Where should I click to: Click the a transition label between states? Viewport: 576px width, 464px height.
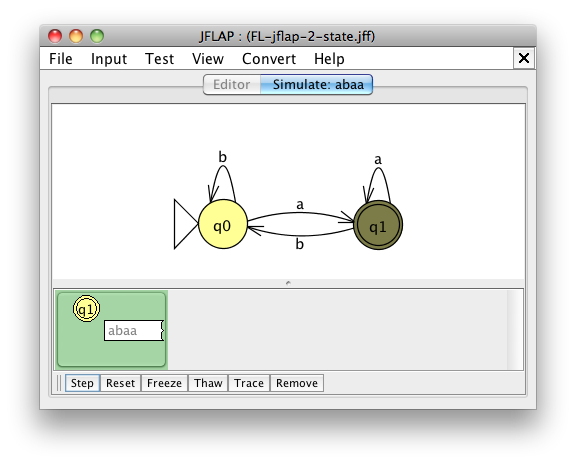tap(300, 205)
